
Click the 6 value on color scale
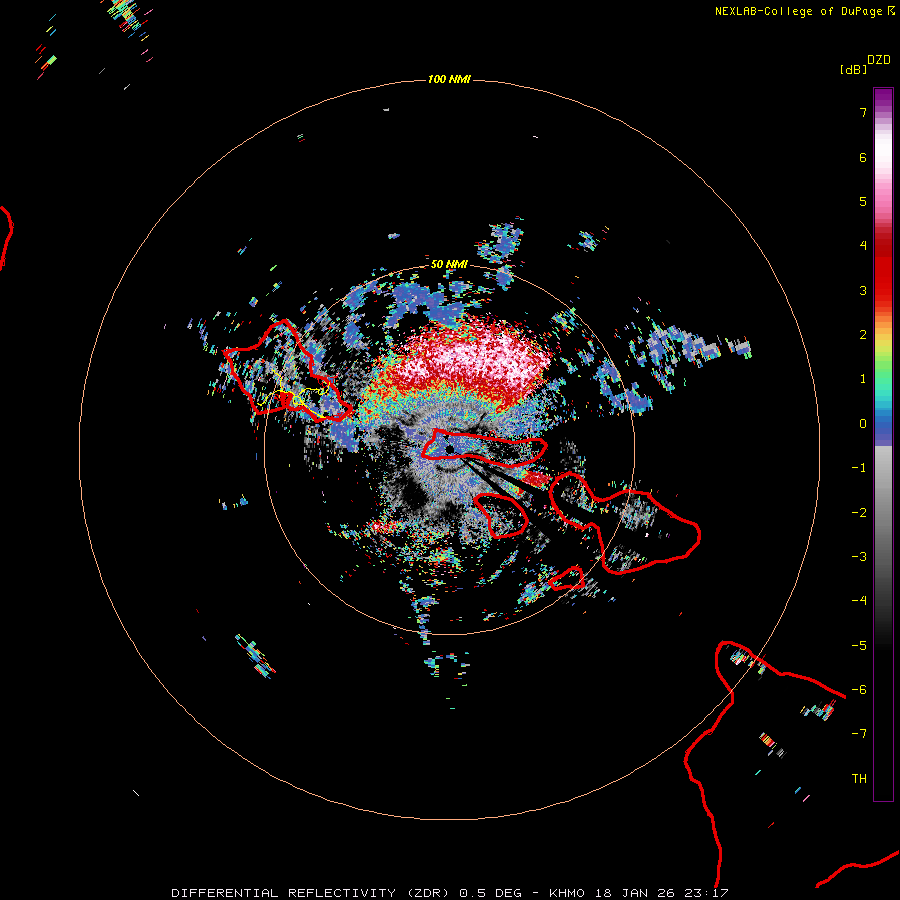pyautogui.click(x=863, y=157)
